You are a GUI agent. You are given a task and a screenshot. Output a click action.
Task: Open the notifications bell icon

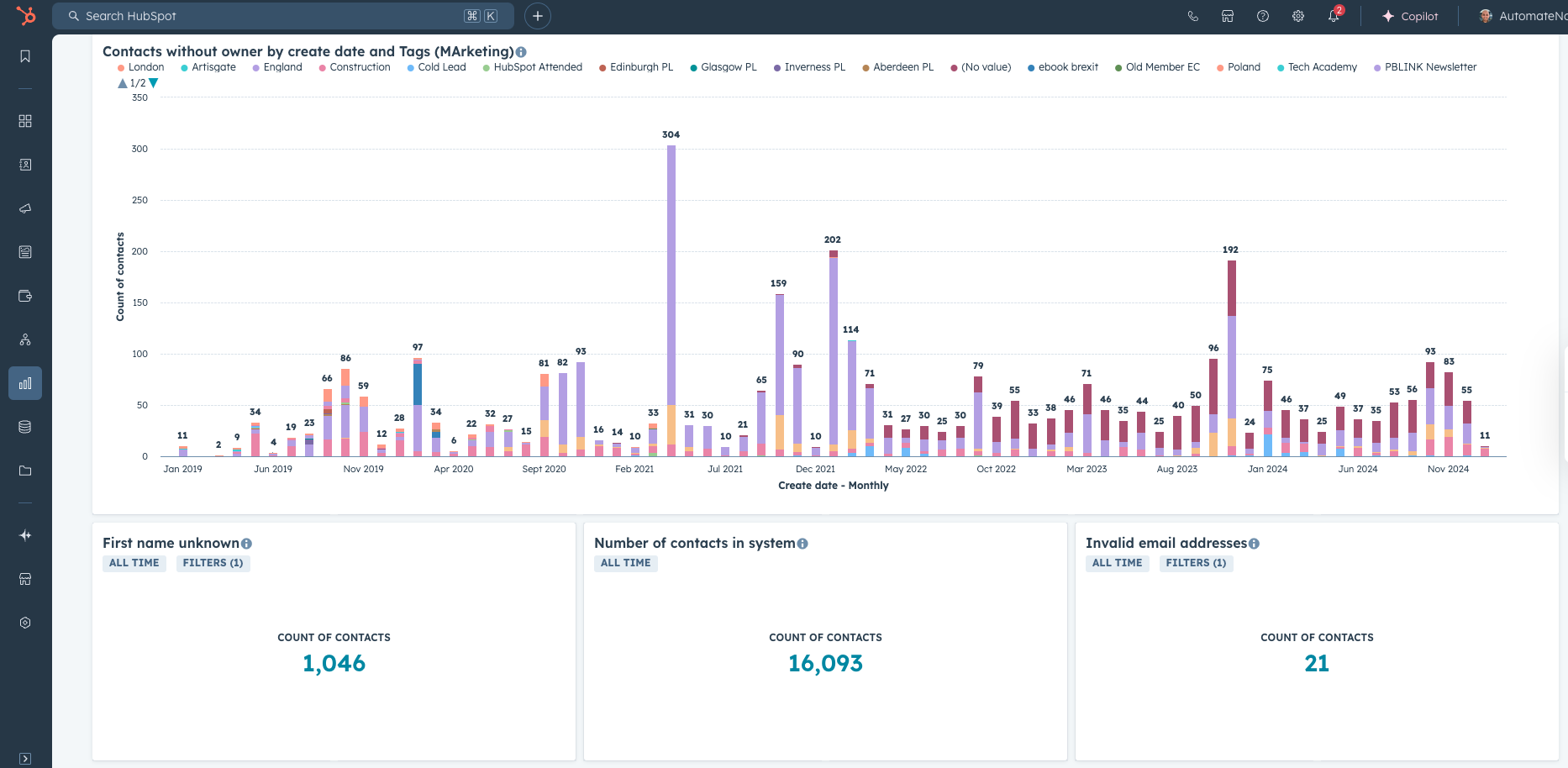click(x=1334, y=16)
